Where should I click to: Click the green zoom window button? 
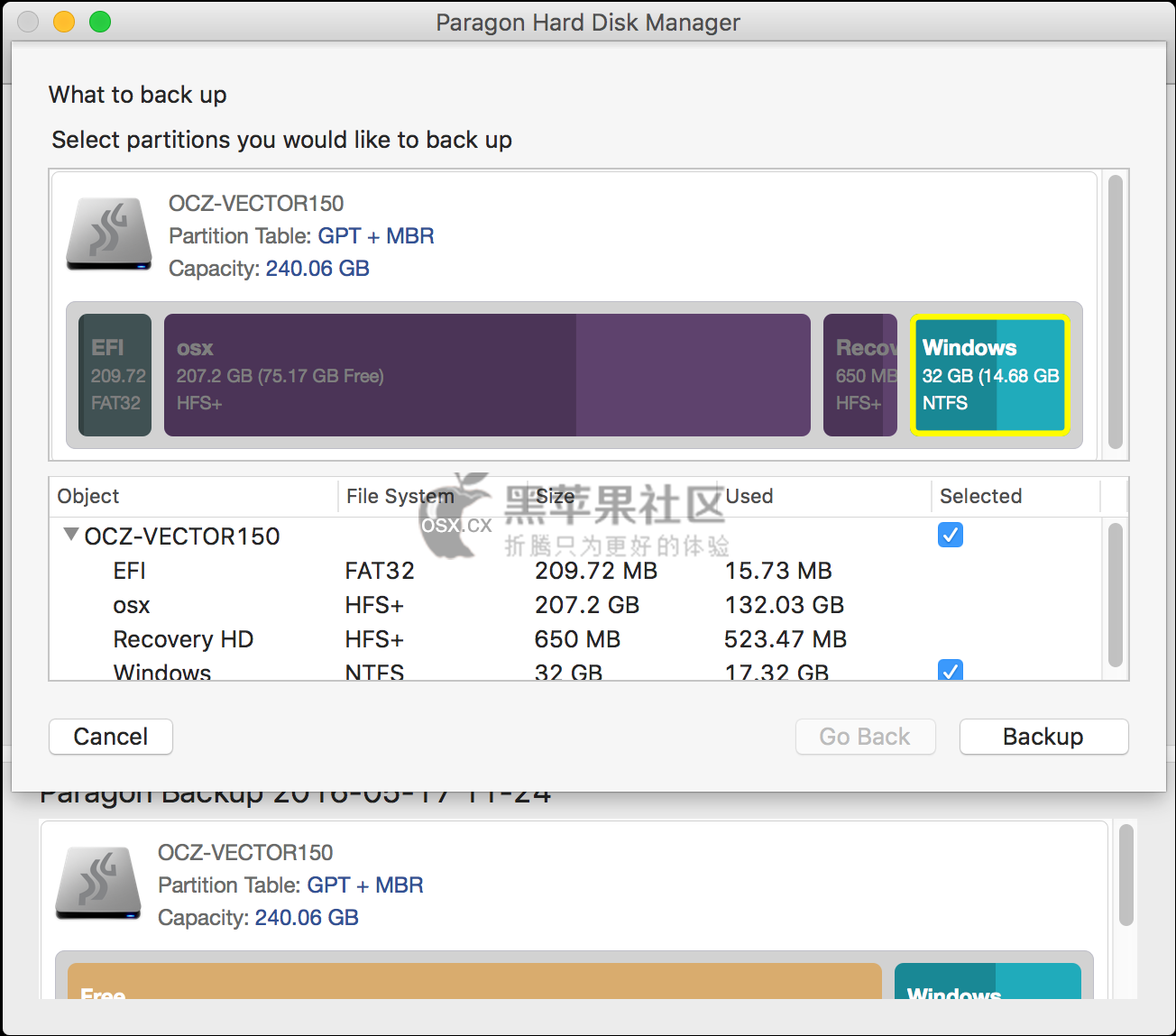tap(100, 22)
